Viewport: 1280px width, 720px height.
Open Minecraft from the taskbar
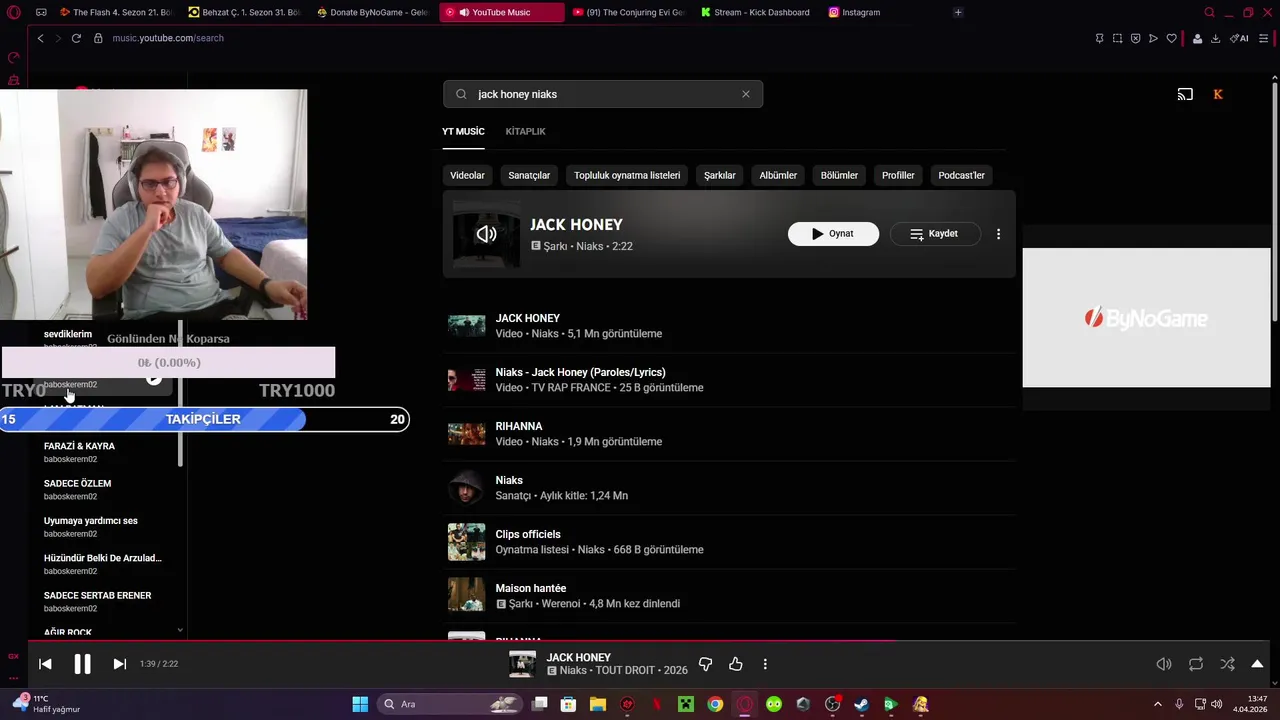click(686, 704)
